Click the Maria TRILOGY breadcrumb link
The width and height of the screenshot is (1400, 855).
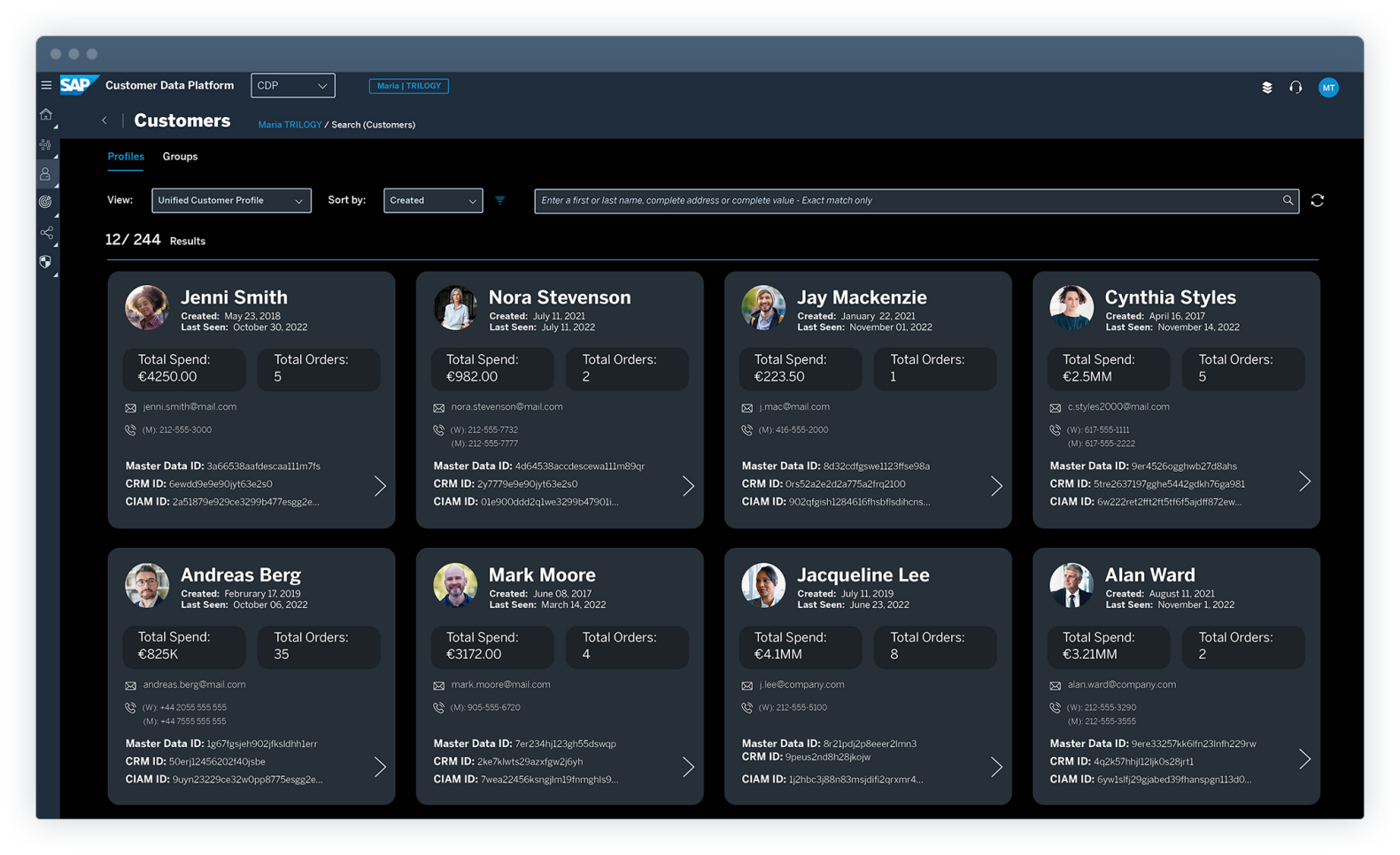(x=290, y=125)
